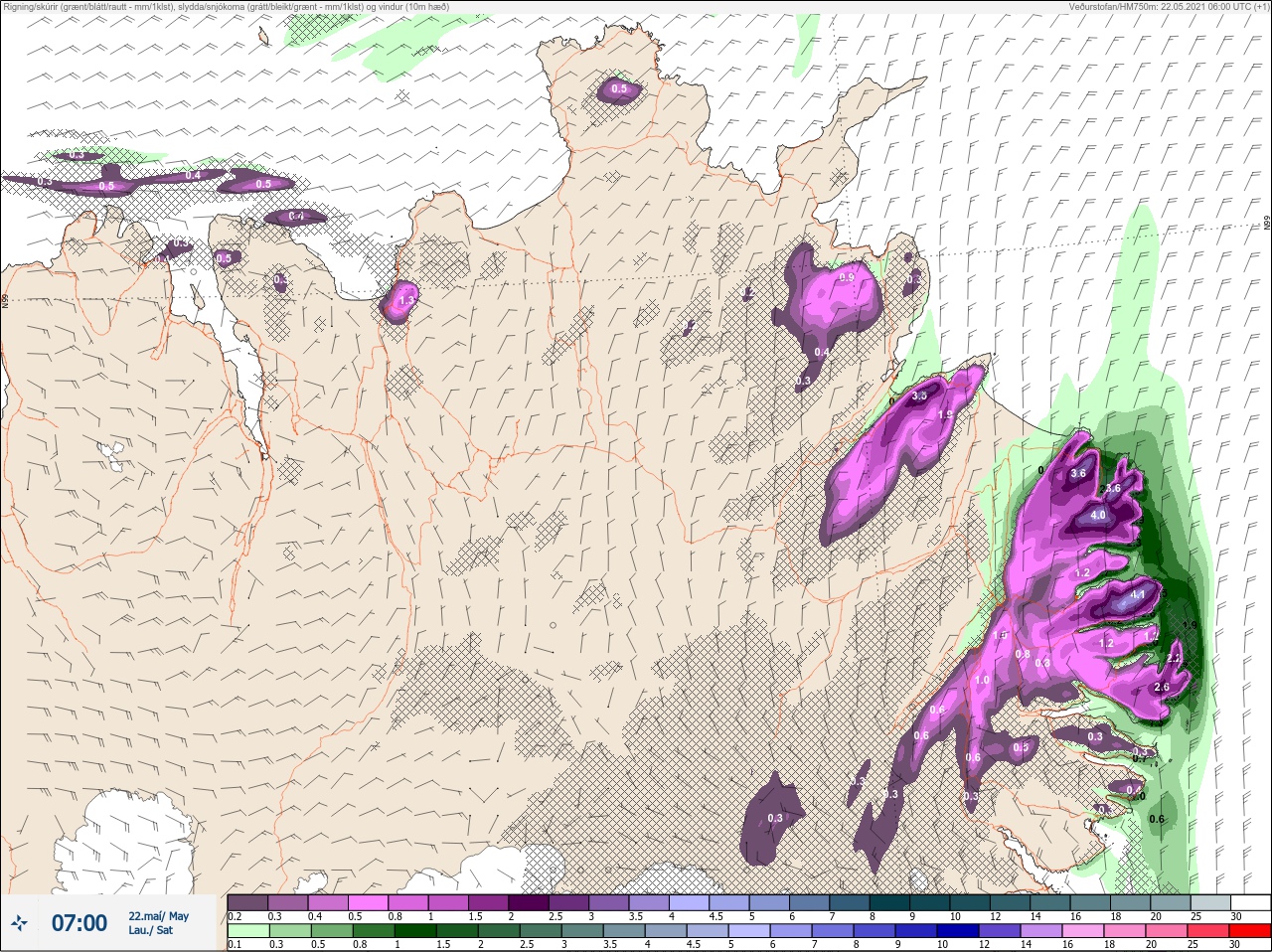Pick the bright pink upper legend swatch between 0.5 and 0.8

369,902
